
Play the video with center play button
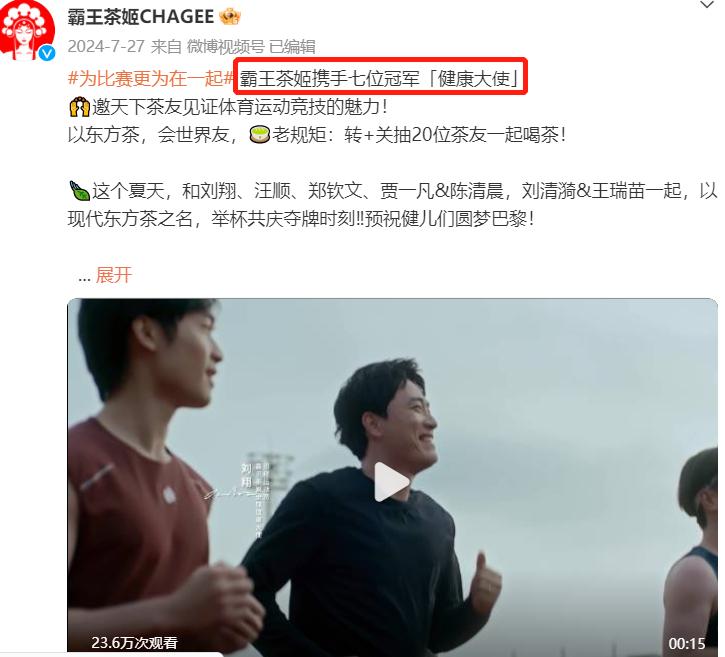coord(391,482)
